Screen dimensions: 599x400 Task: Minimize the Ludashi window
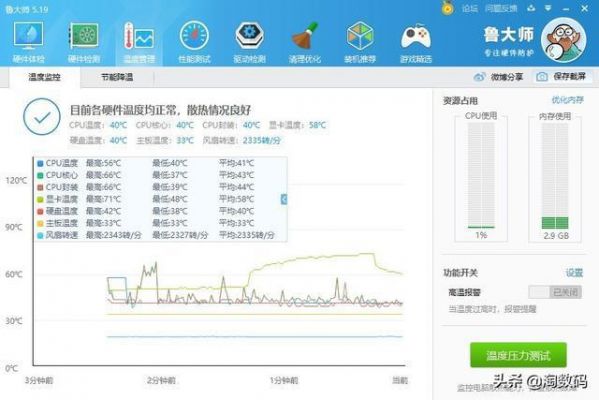tap(566, 8)
